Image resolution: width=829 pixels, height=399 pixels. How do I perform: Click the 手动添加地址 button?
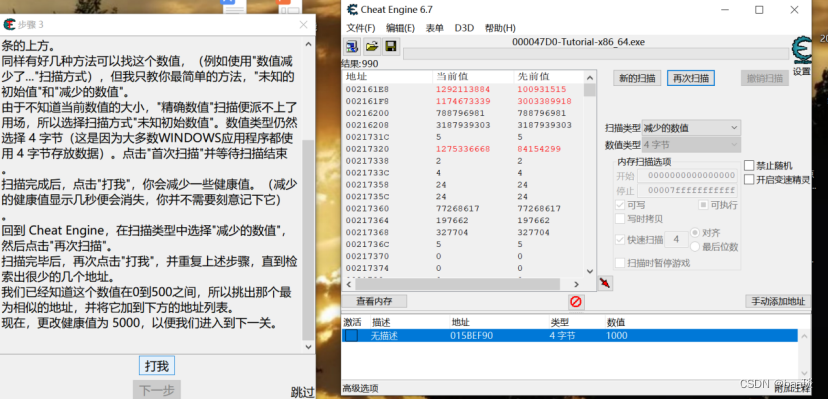tap(778, 301)
